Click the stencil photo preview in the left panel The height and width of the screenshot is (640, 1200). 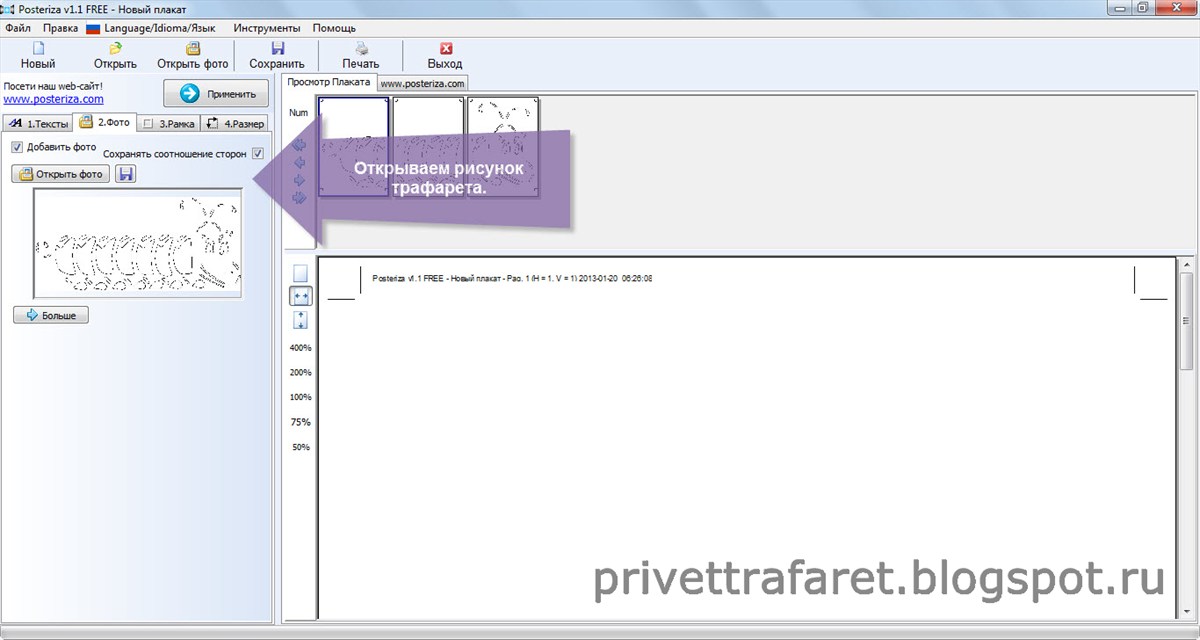point(138,244)
